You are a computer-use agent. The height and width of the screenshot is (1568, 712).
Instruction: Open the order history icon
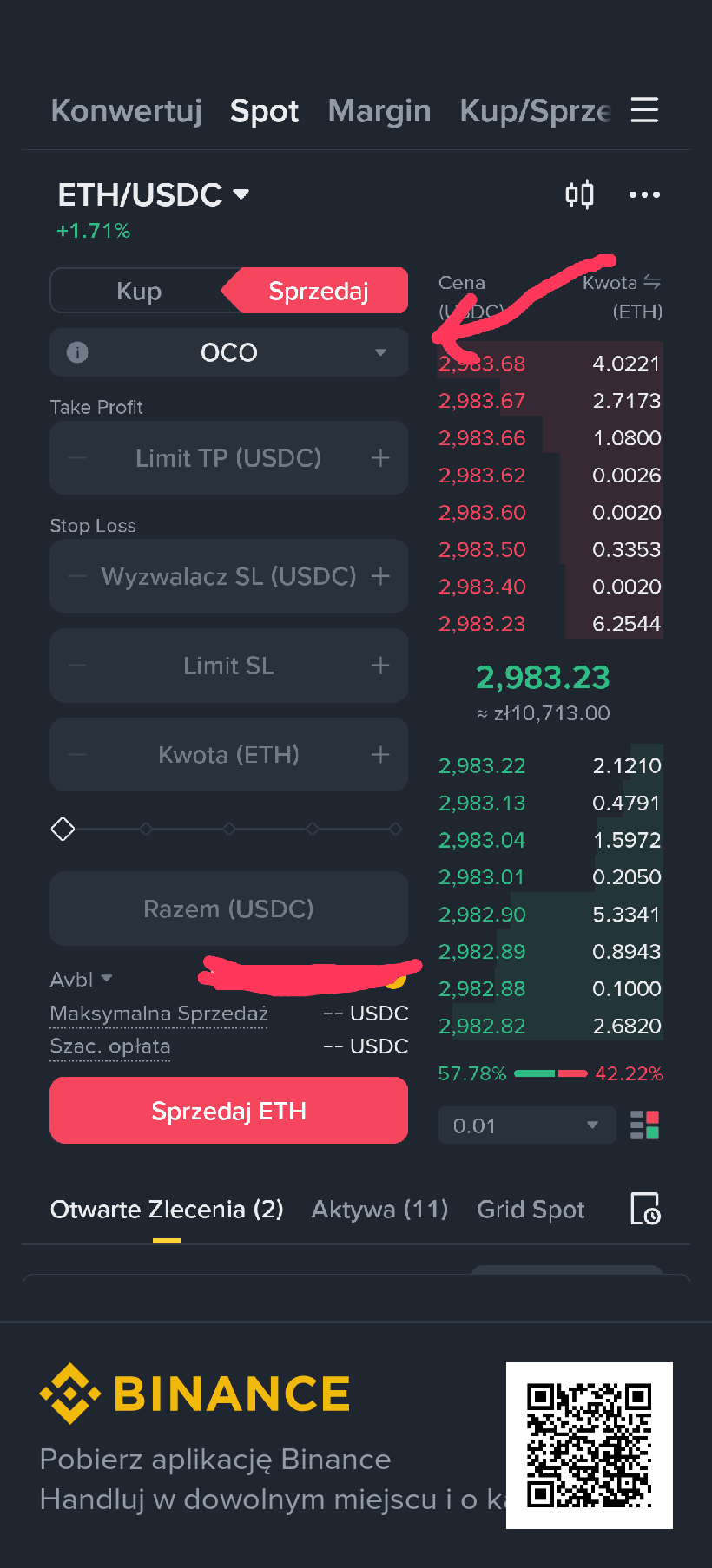pyautogui.click(x=645, y=1209)
